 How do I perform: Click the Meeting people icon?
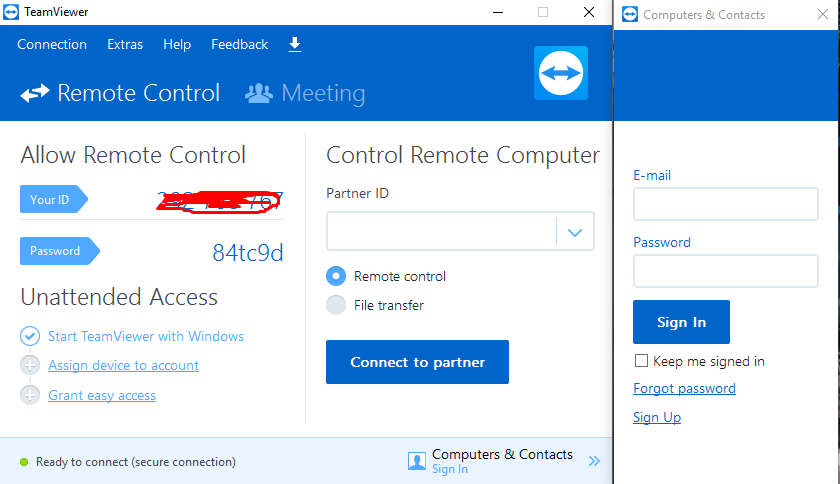[x=259, y=93]
